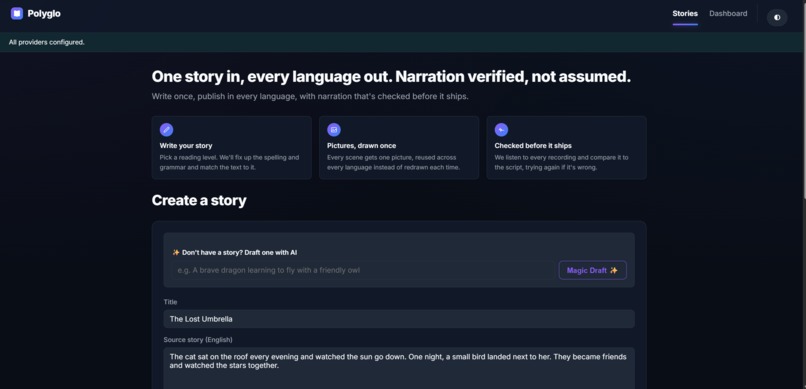The width and height of the screenshot is (806, 389).
Task: Click the Magic Draft button
Action: coord(592,270)
